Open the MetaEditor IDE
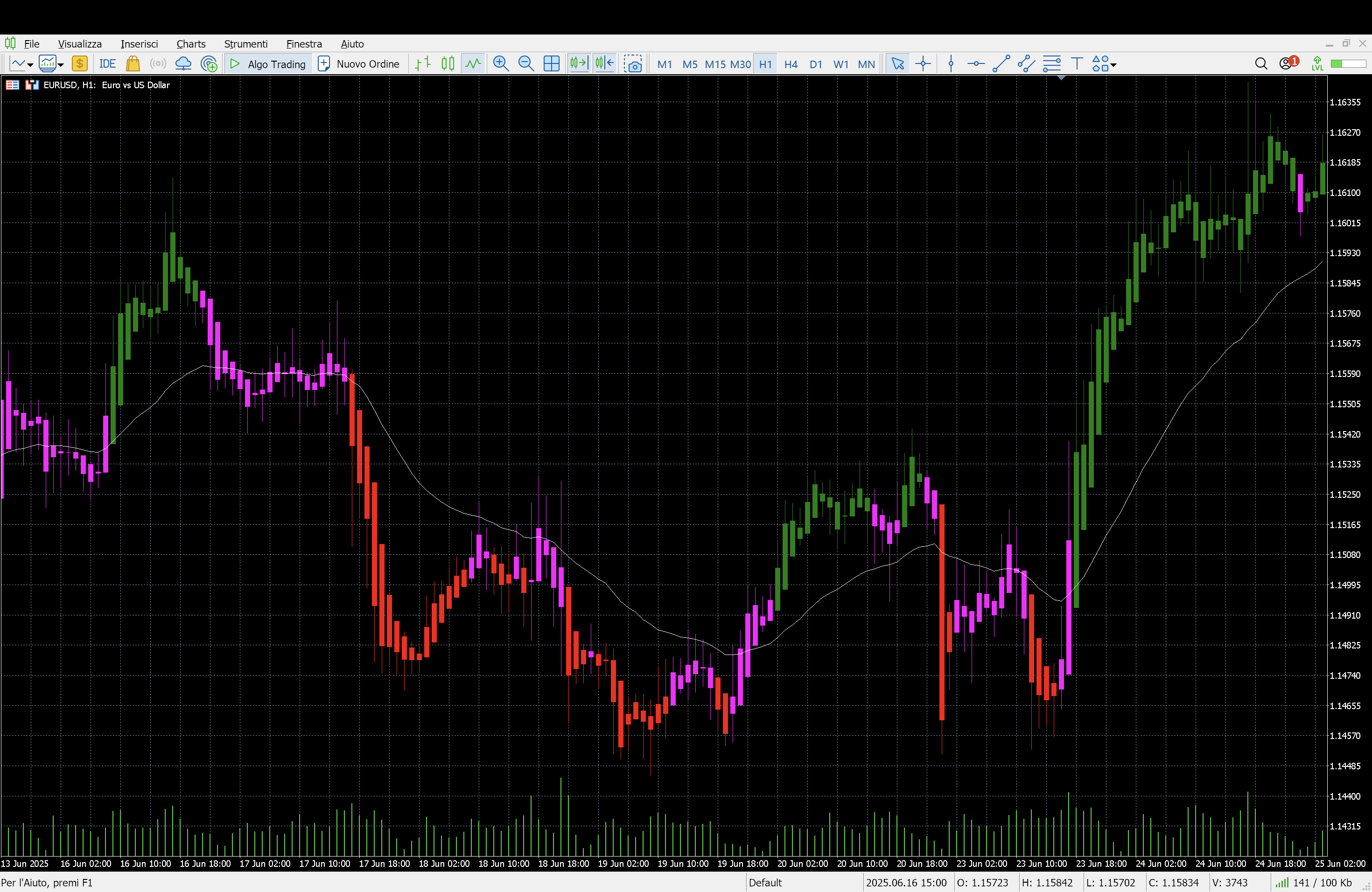 pyautogui.click(x=107, y=64)
